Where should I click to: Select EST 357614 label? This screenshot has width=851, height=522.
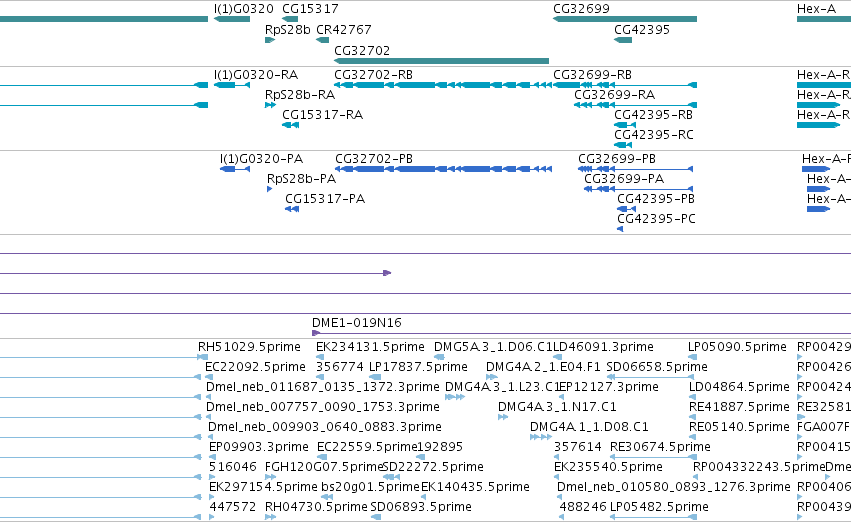577,447
